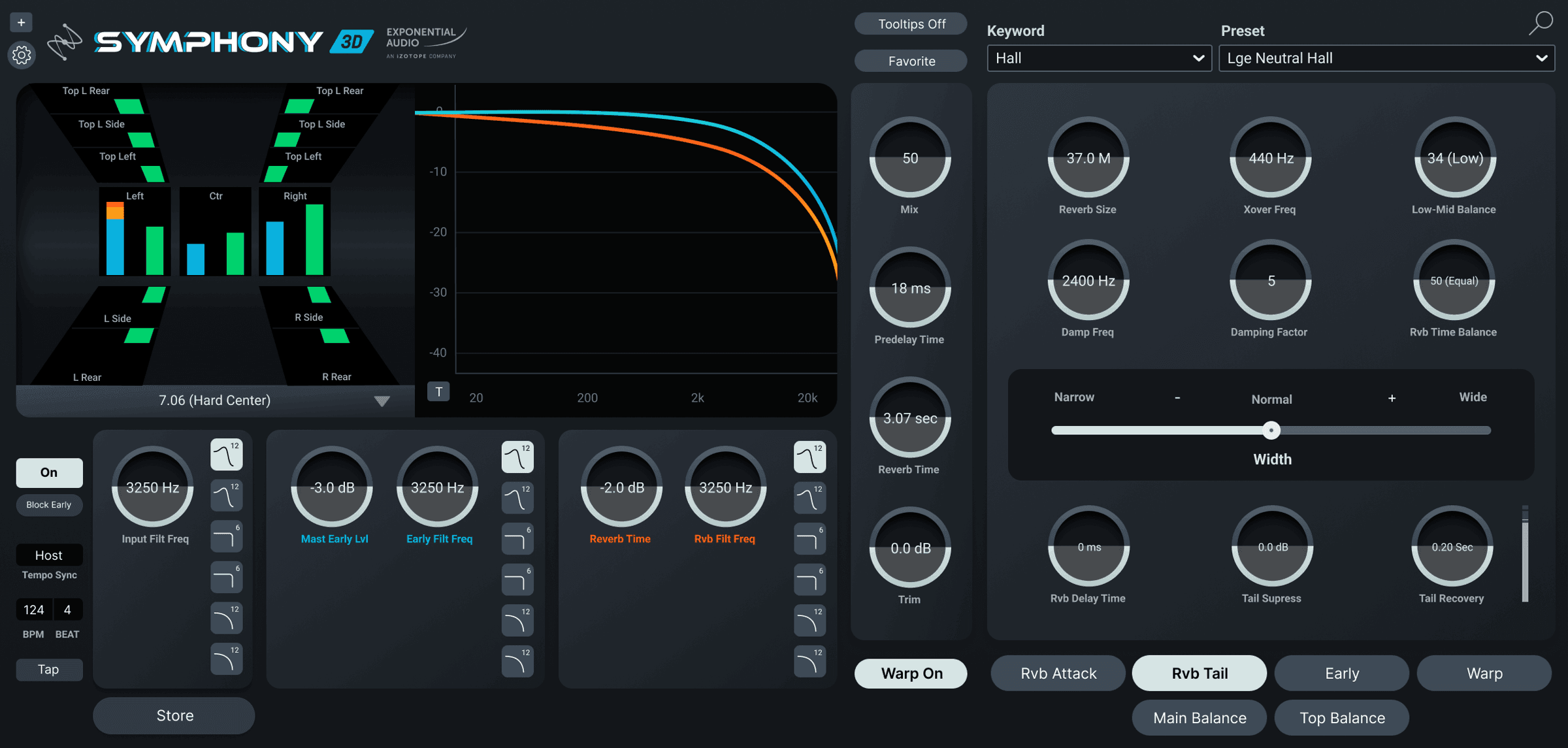The height and width of the screenshot is (748, 1568).
Task: Click the Damp Freq knob showing 2400 Hz
Action: tap(1088, 281)
